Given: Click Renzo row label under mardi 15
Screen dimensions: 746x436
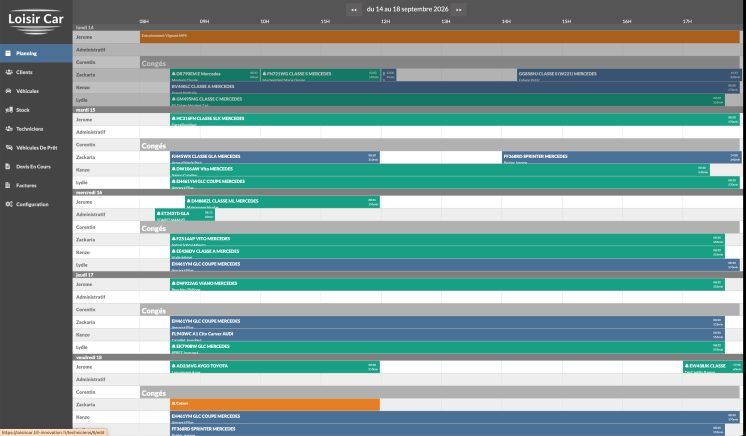Looking at the screenshot, I should tap(83, 169).
